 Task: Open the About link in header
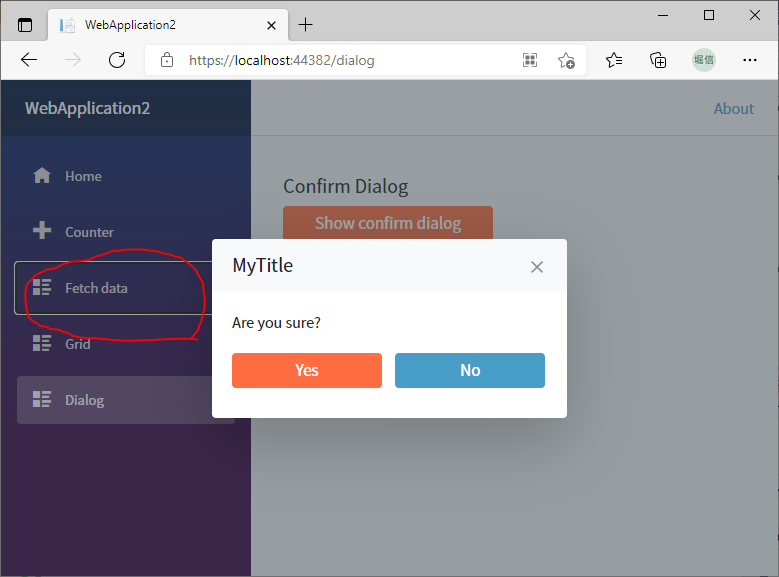pos(733,108)
